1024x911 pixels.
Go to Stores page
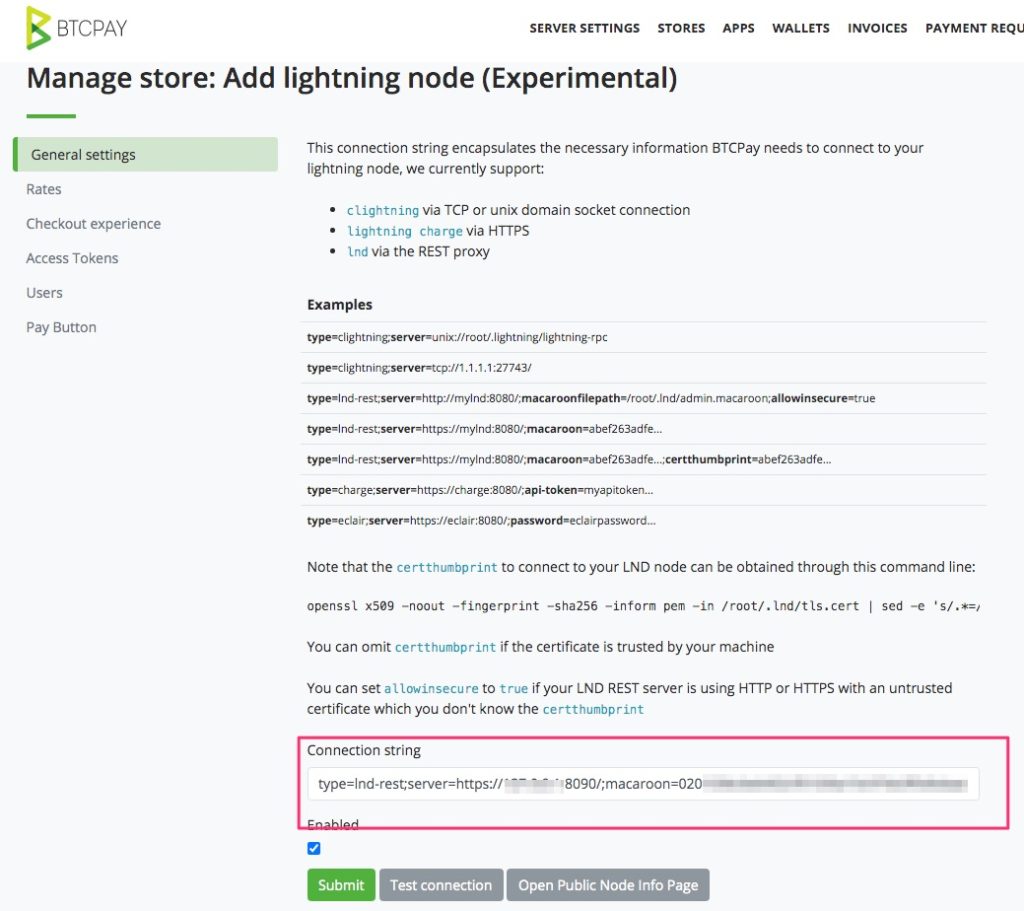tap(681, 28)
